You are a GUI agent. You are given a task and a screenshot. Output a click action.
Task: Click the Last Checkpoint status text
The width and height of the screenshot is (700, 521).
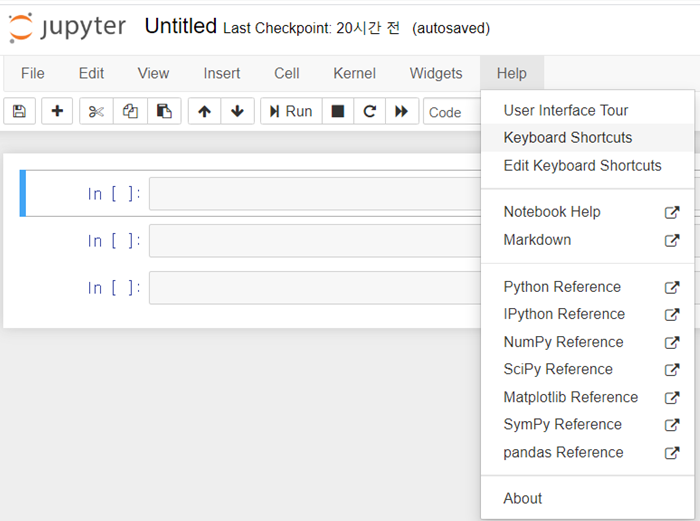click(x=311, y=28)
